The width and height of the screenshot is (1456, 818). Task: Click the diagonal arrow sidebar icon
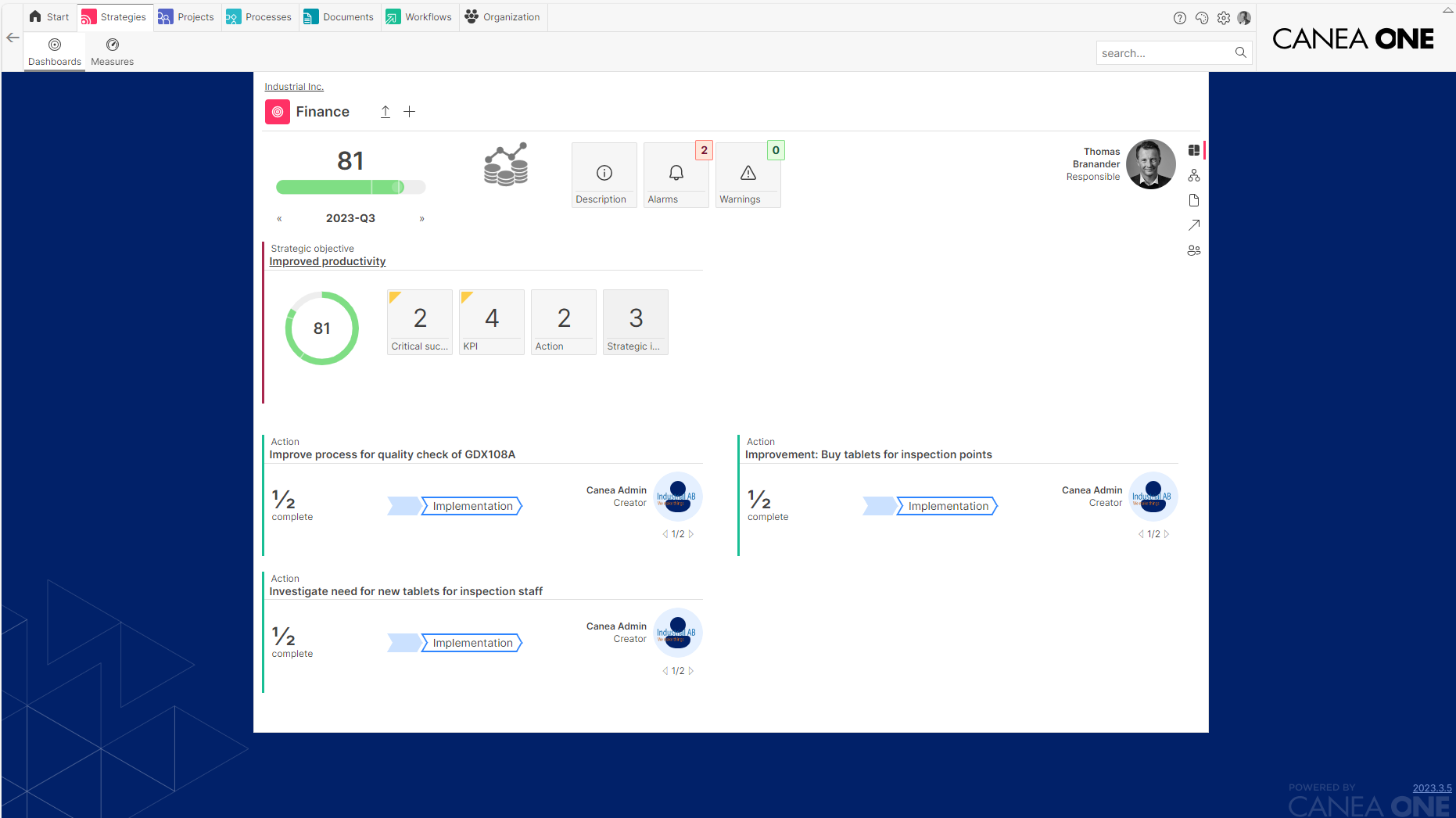pyautogui.click(x=1194, y=225)
